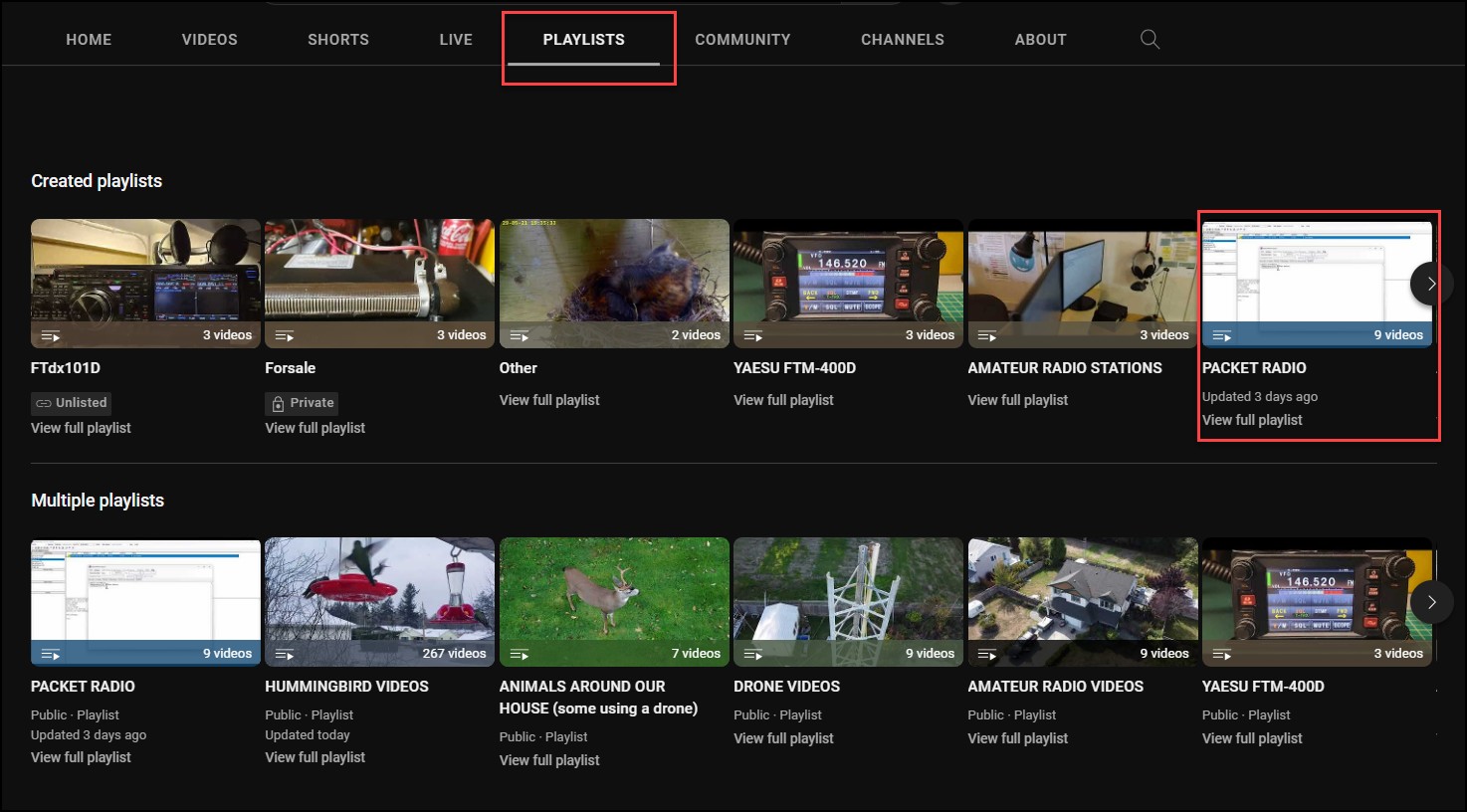Click the channel search magnifier icon

click(x=1150, y=40)
